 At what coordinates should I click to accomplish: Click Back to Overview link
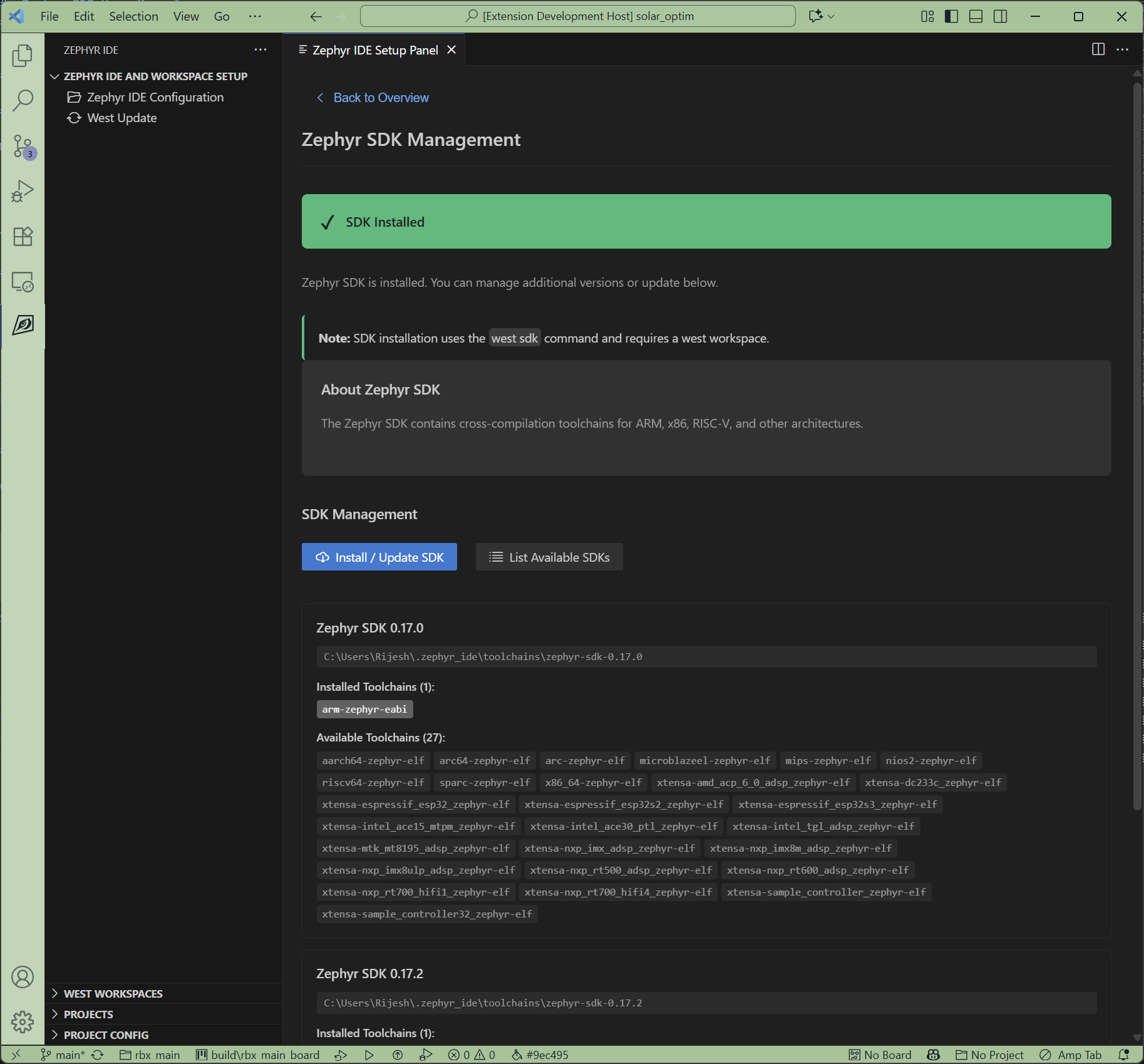pyautogui.click(x=373, y=98)
